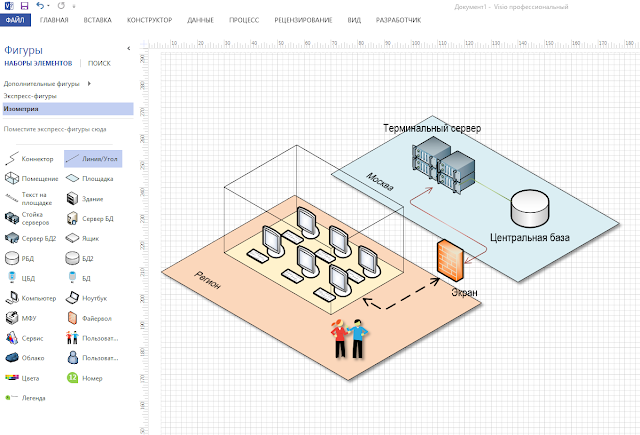Open the РЕЦЕНЗИРОВАНИЕ ribbon tab
Screen dimensions: 640x435
(x=303, y=20)
